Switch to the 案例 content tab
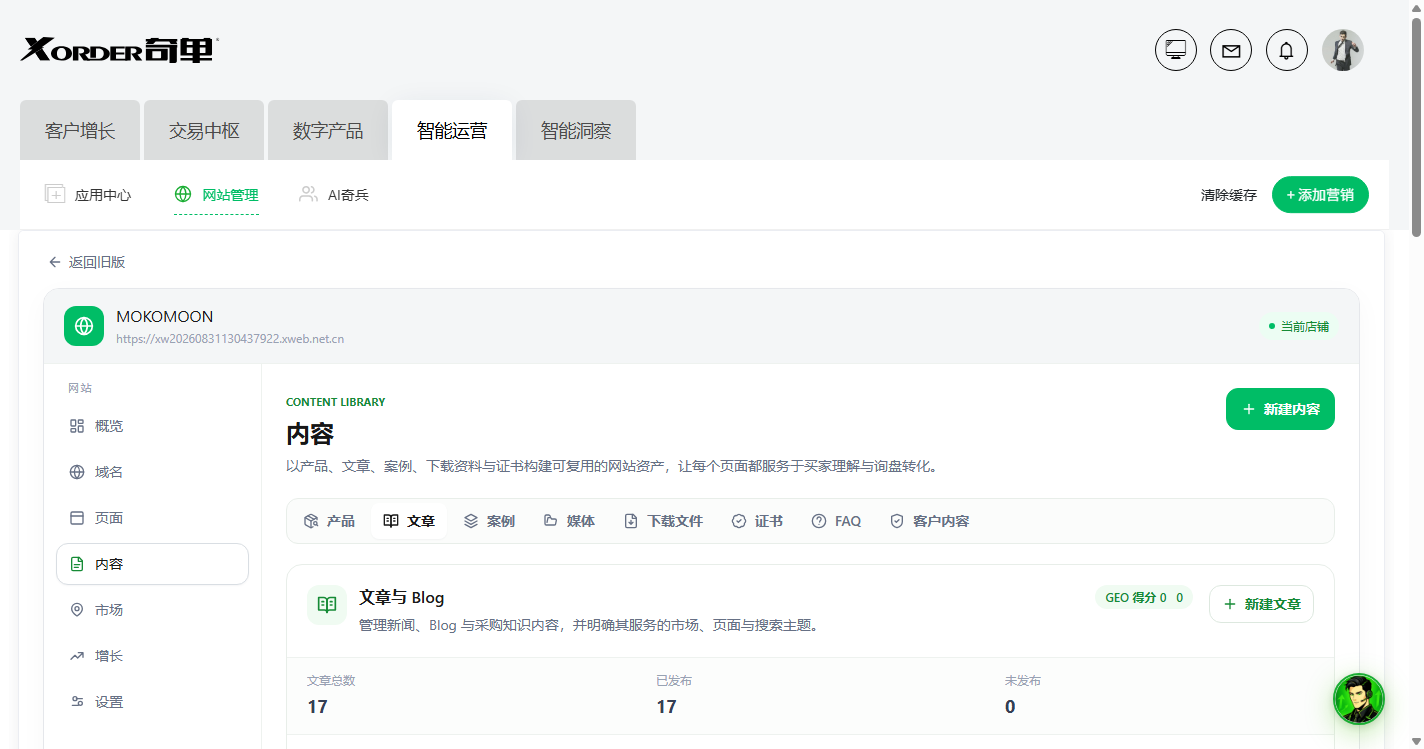This screenshot has height=749, width=1424. (x=489, y=521)
